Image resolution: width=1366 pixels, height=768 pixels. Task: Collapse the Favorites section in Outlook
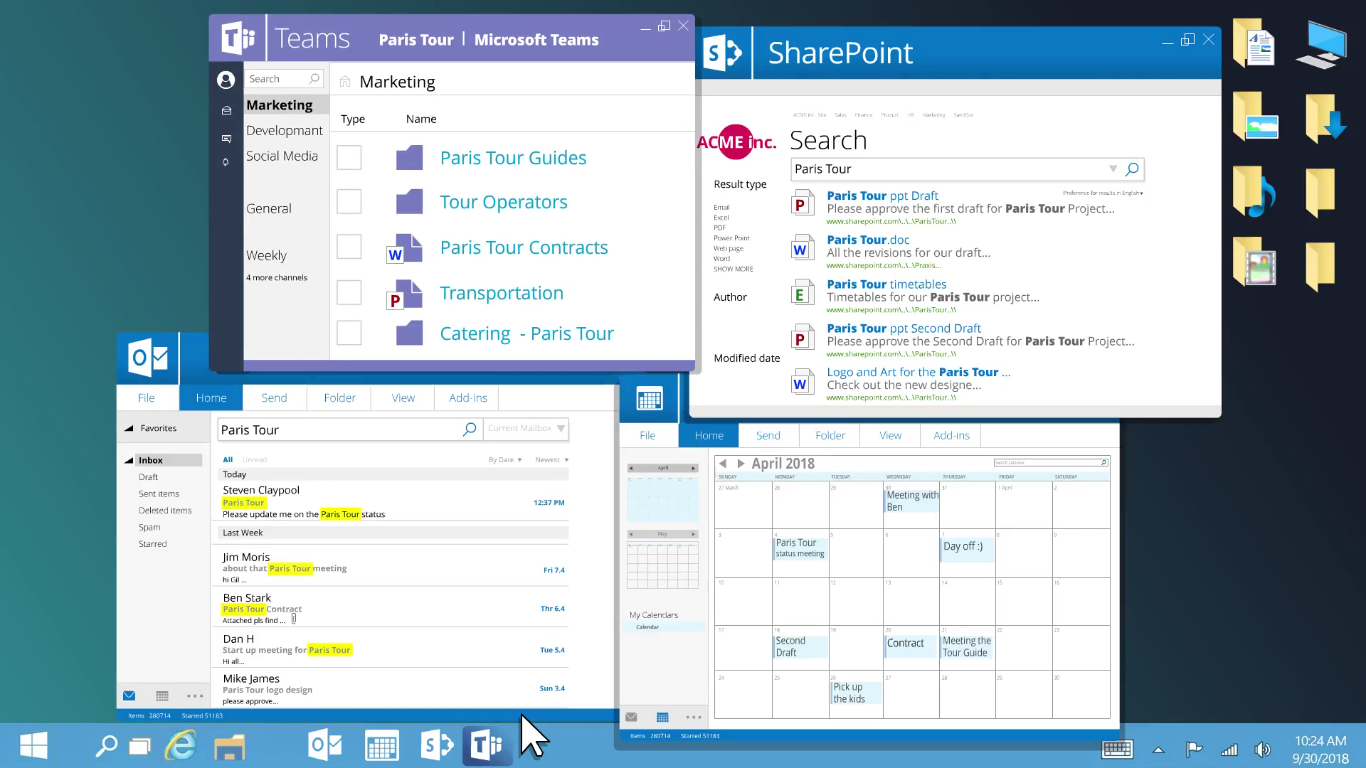click(129, 428)
